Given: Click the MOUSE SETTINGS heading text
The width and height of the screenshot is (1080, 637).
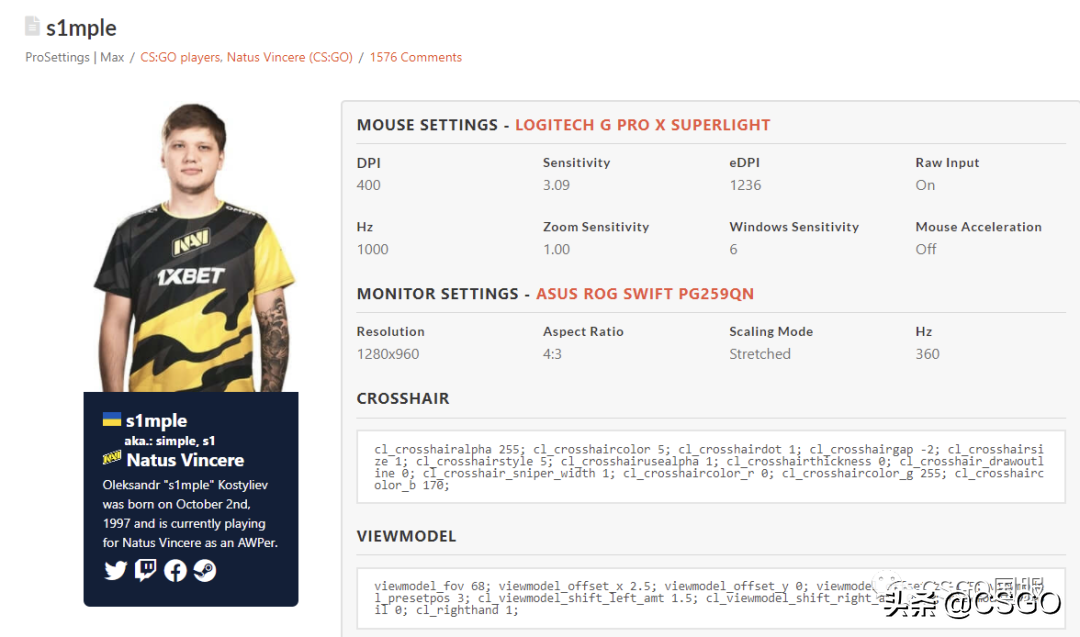Looking at the screenshot, I should pyautogui.click(x=427, y=125).
